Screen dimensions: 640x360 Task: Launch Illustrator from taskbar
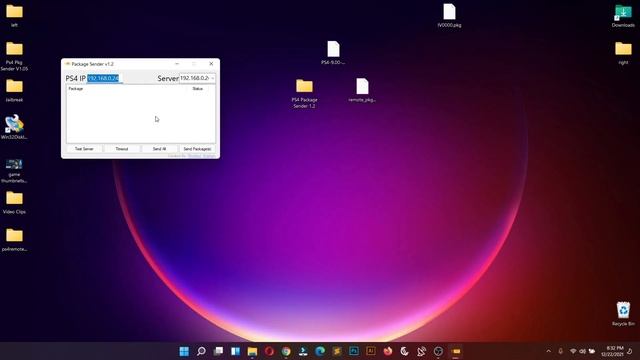[x=371, y=351]
